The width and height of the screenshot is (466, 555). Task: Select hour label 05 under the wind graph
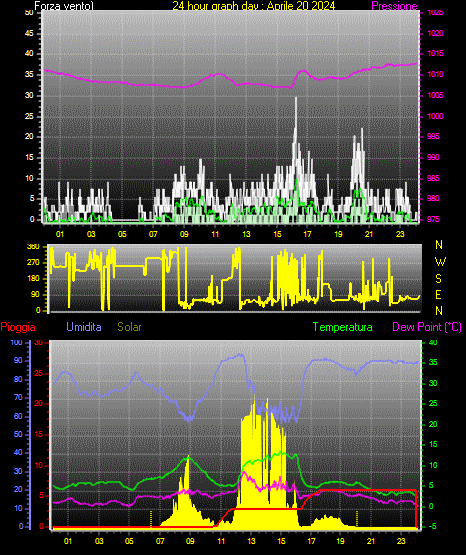pos(122,234)
